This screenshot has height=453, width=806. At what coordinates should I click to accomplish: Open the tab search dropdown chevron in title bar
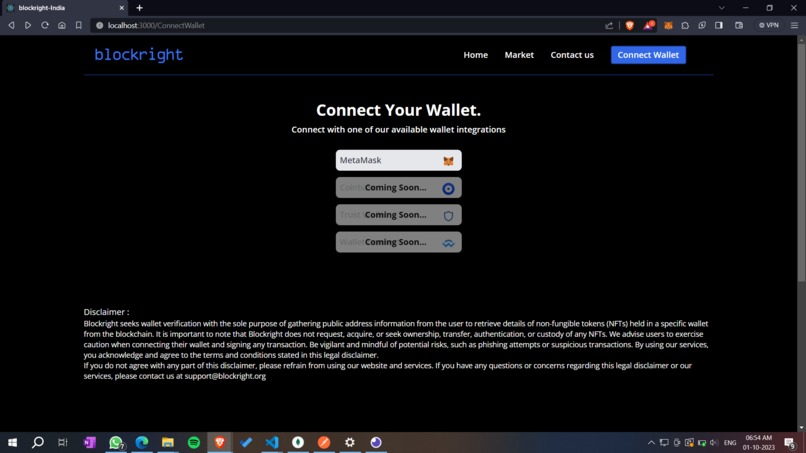click(722, 8)
